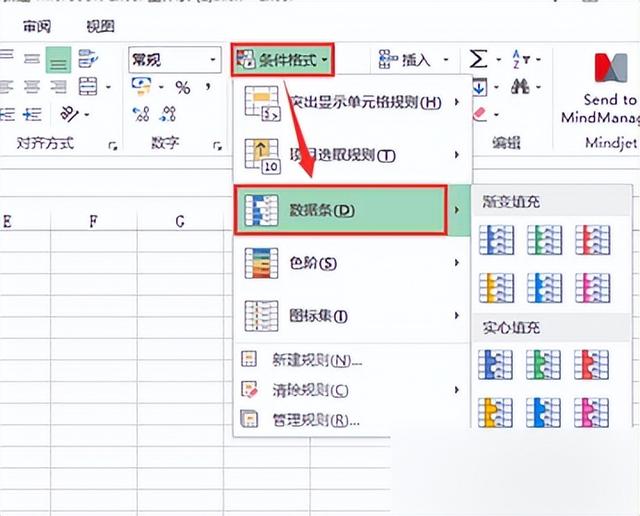Toggle the right text alignment icon
The image size is (640, 516).
click(x=58, y=87)
